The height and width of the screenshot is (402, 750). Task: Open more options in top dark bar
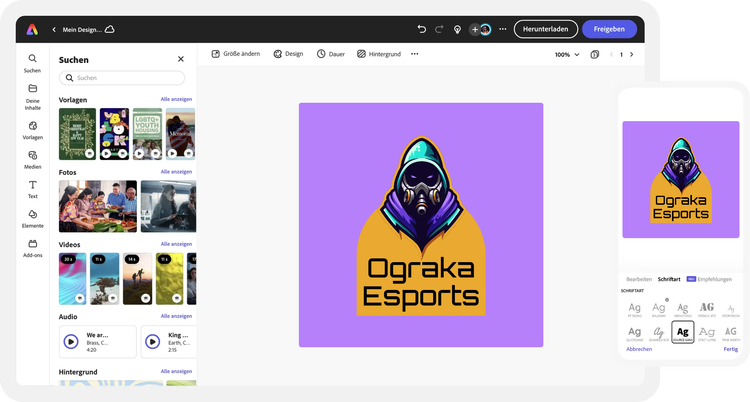coord(503,29)
